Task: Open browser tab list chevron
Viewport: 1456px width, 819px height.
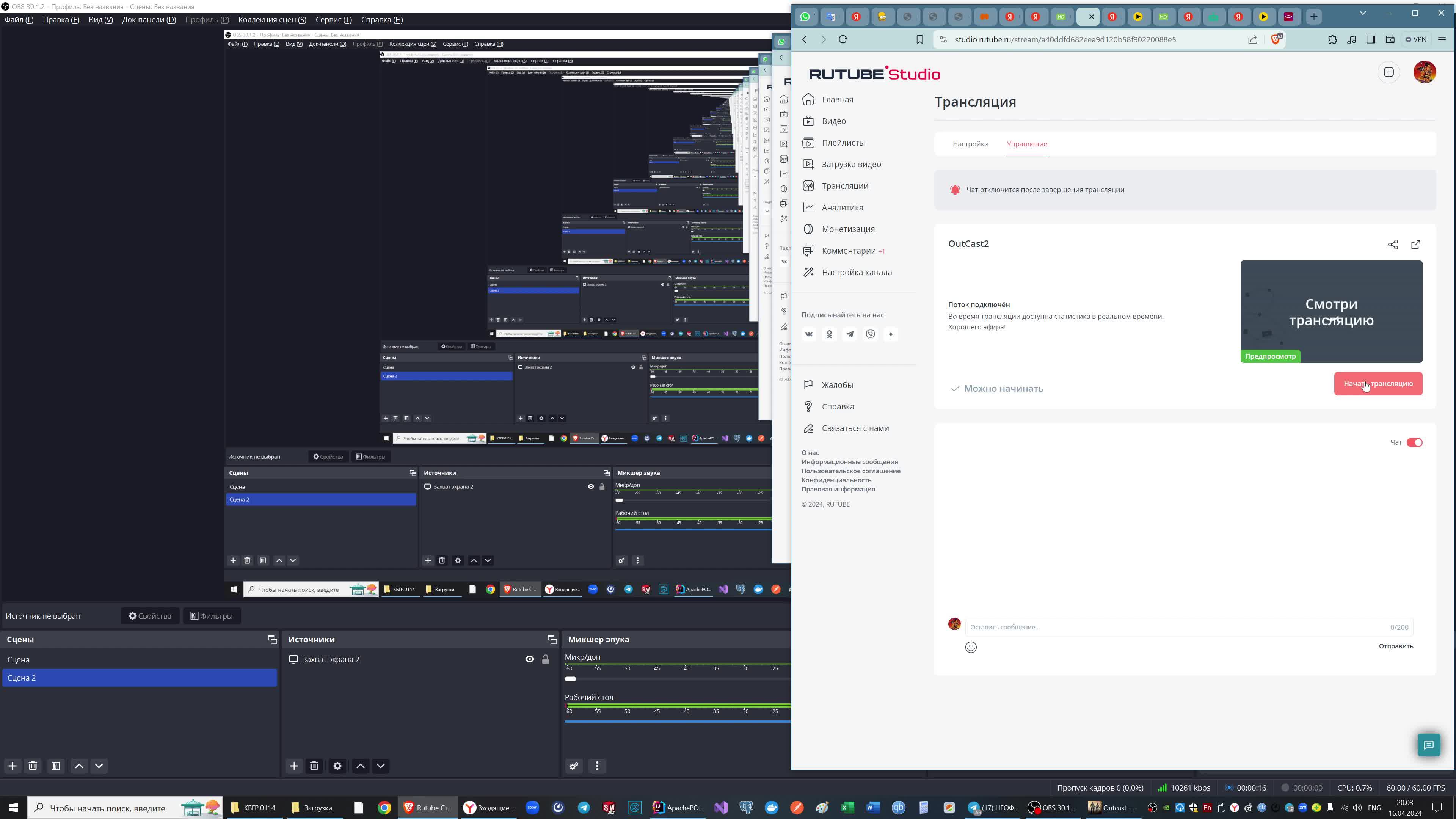Action: click(1363, 13)
